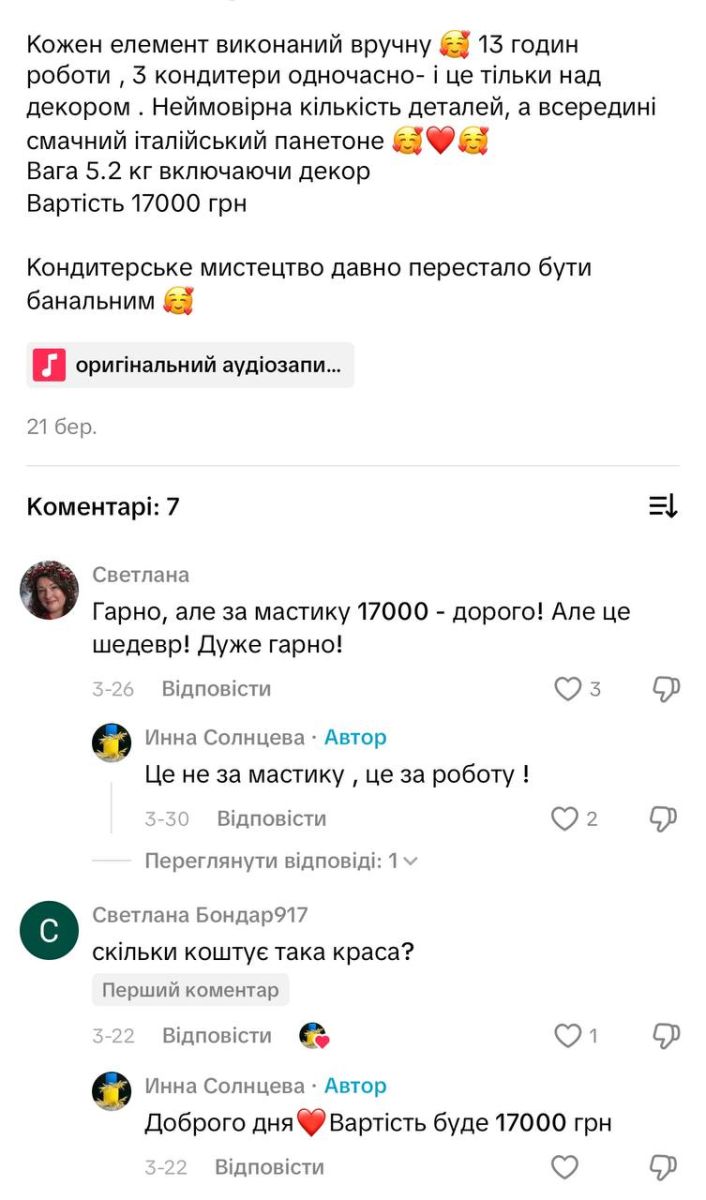Reply to Светлана's comment from 3-26
706x1200 pixels.
coord(216,689)
